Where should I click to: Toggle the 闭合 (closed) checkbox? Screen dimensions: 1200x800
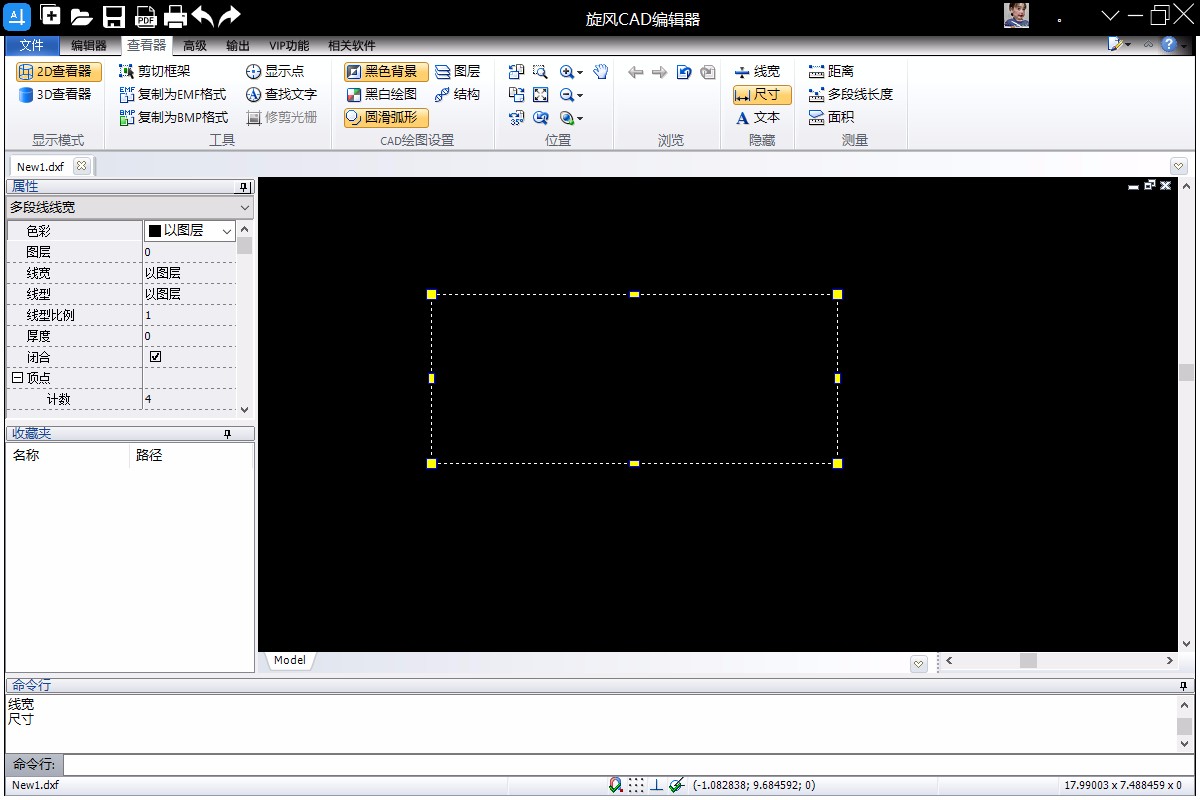click(x=155, y=357)
